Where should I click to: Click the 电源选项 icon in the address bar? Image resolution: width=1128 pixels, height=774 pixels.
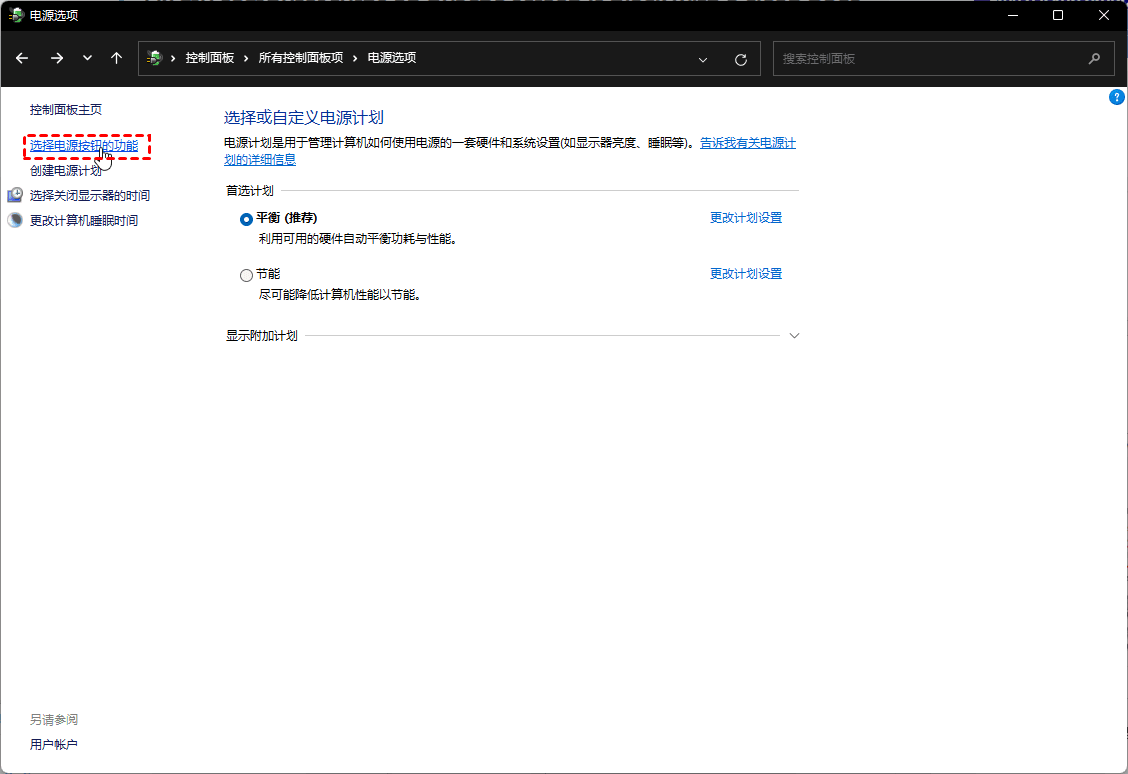point(155,58)
